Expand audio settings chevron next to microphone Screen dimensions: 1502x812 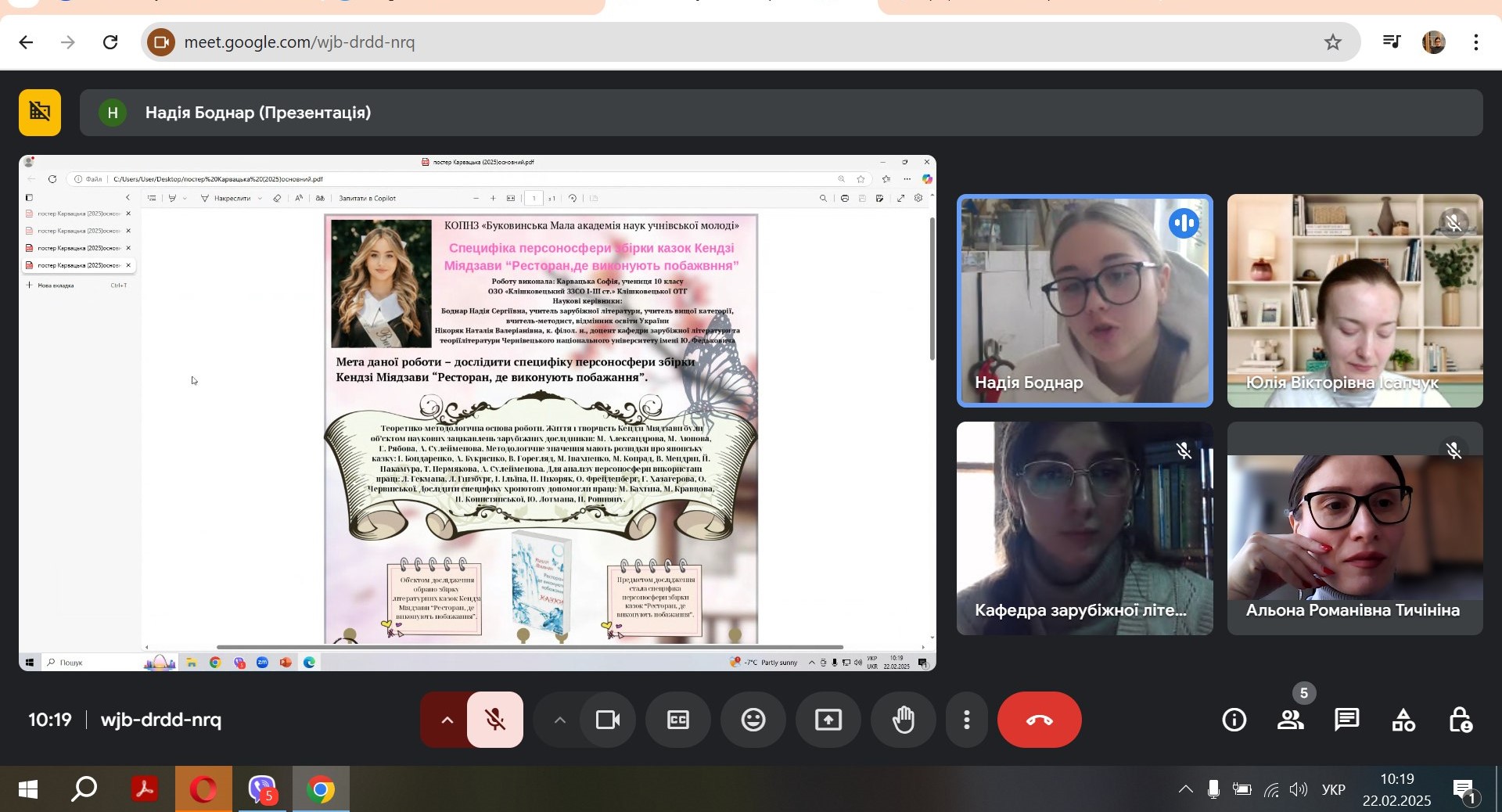tap(446, 720)
